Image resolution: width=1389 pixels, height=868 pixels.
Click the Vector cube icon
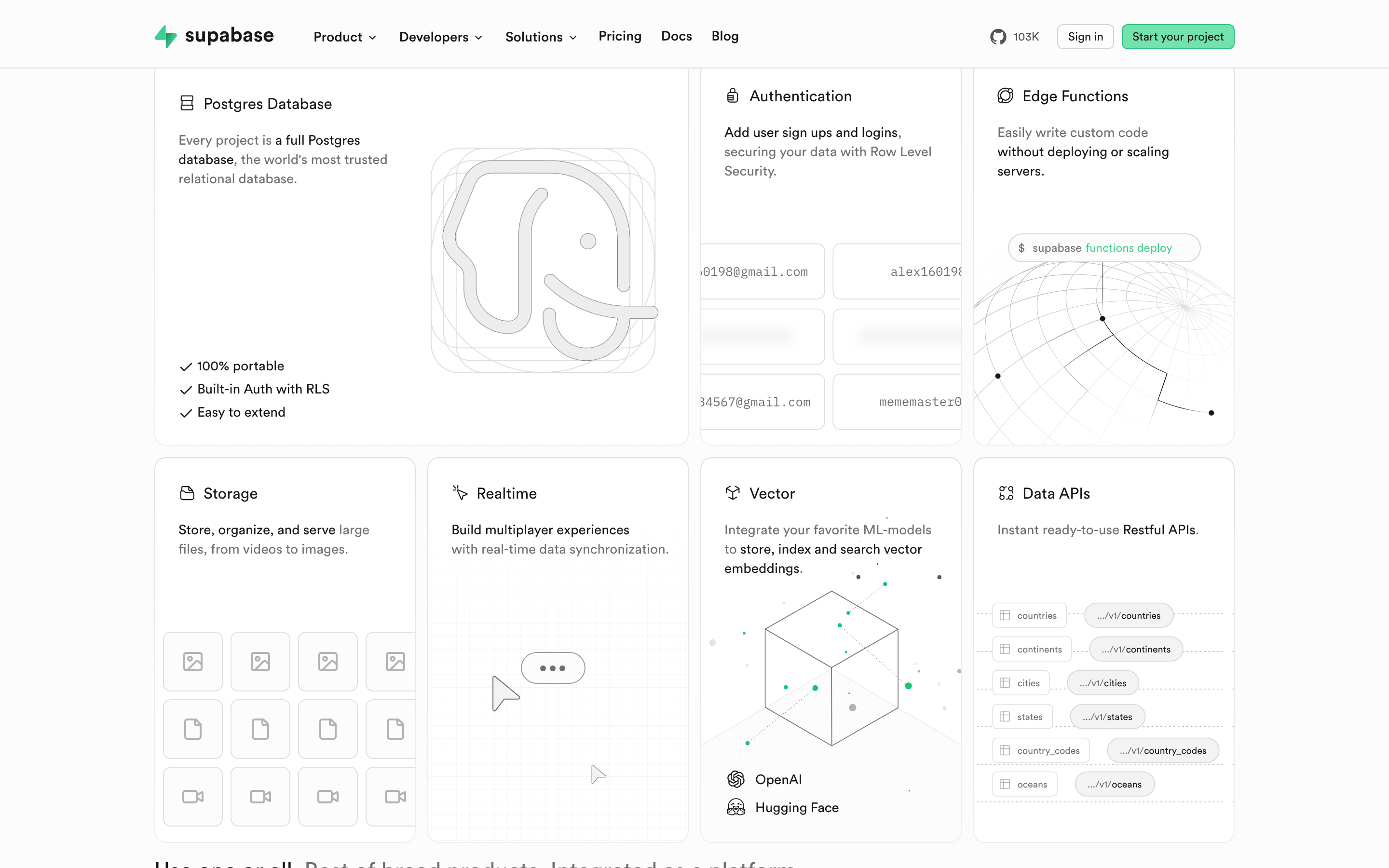tap(733, 492)
